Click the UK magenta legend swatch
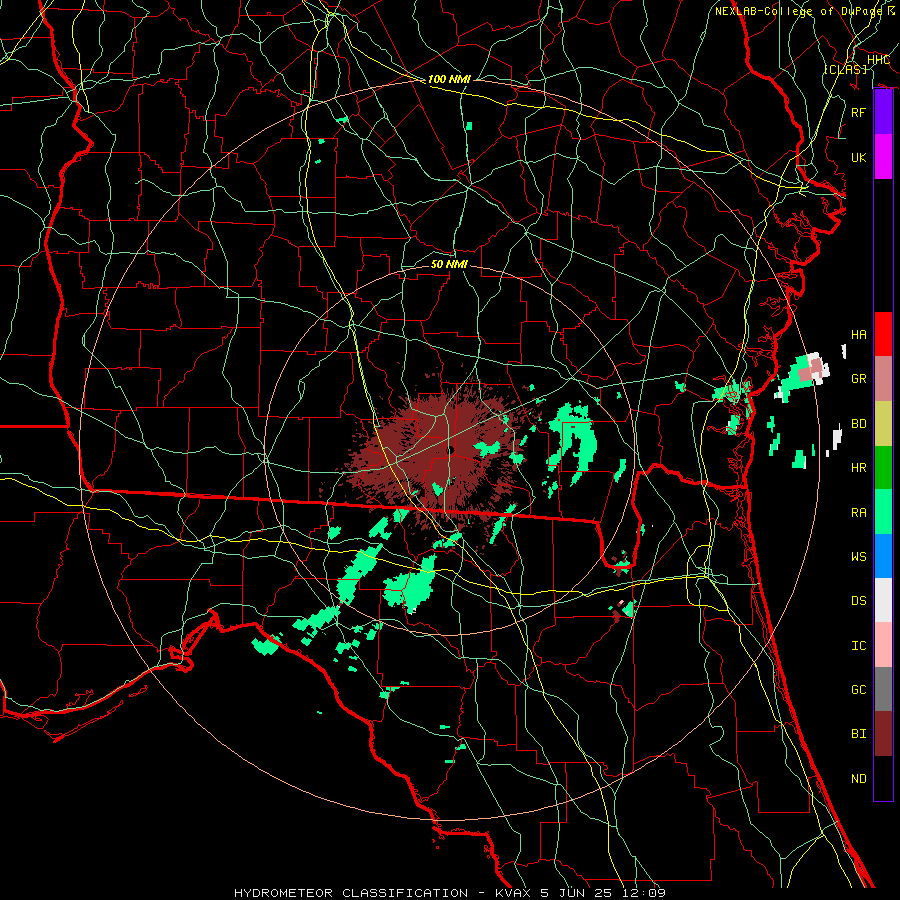The width and height of the screenshot is (900, 900). (883, 157)
